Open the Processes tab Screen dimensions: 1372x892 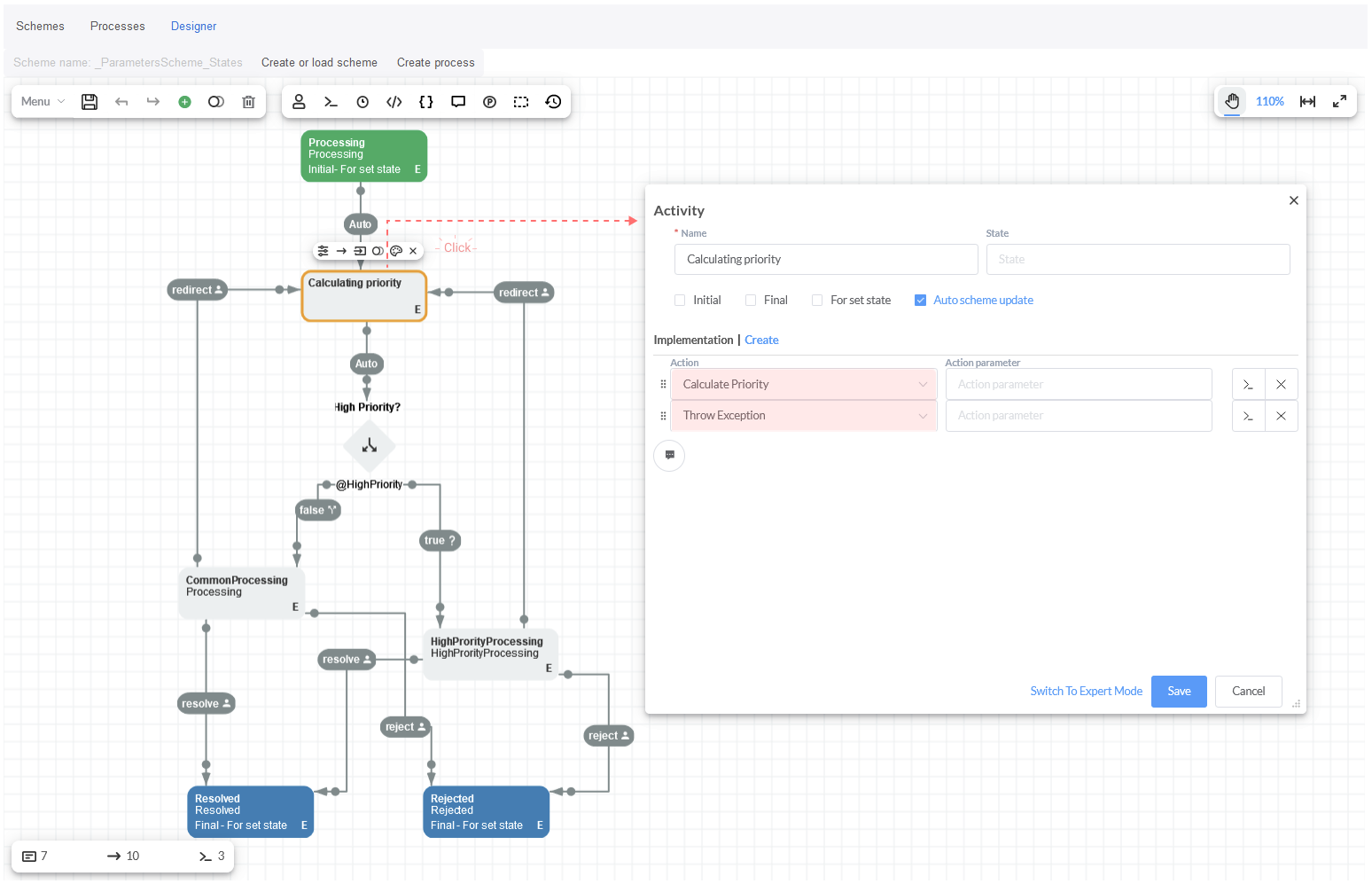(117, 27)
